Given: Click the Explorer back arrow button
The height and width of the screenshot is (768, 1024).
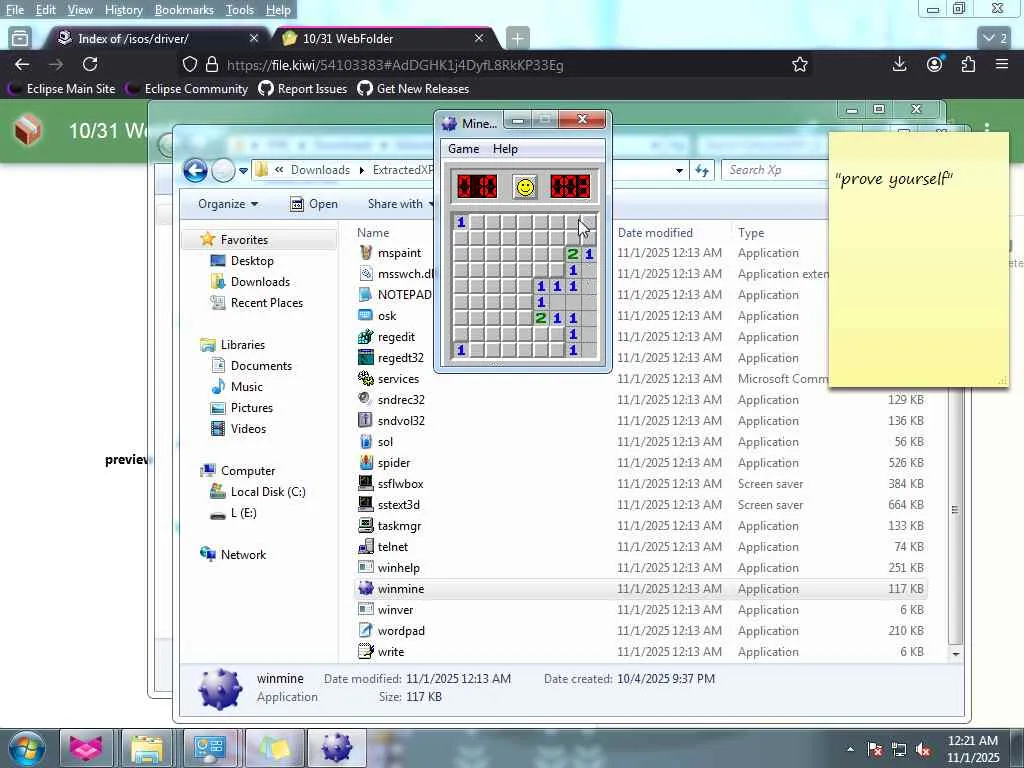Looking at the screenshot, I should click(195, 170).
